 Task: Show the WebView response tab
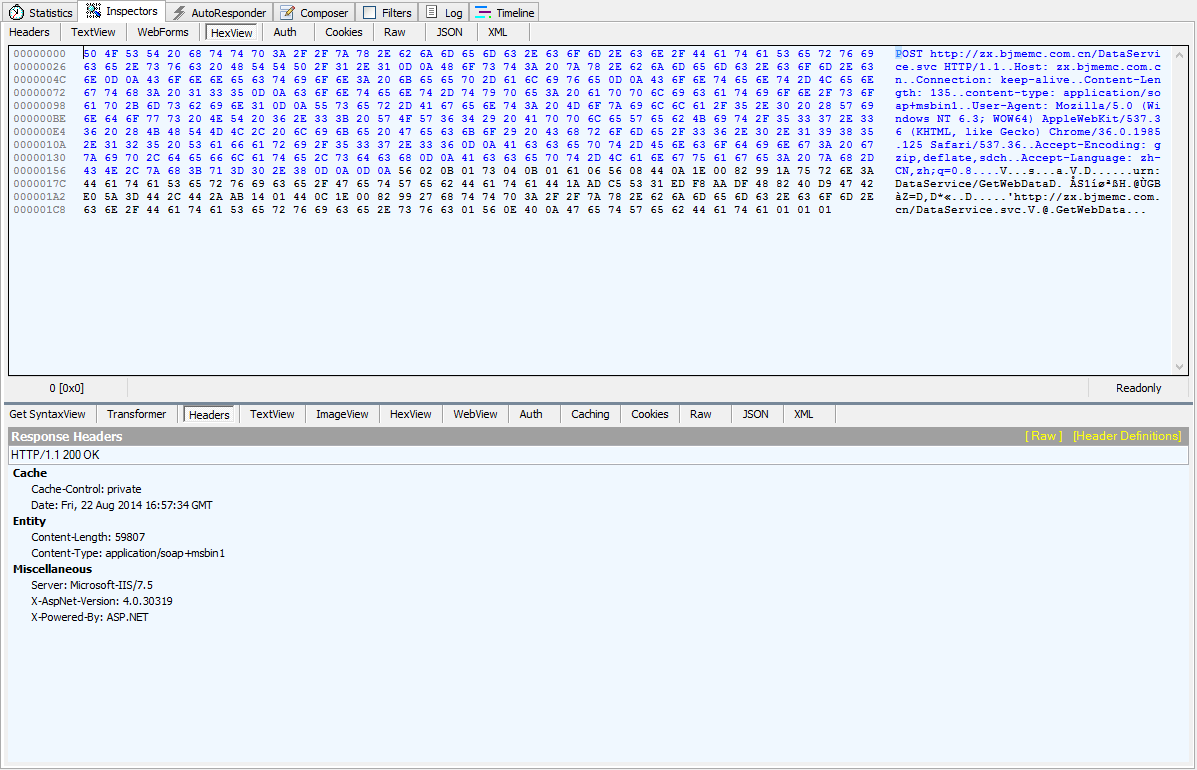(x=475, y=414)
